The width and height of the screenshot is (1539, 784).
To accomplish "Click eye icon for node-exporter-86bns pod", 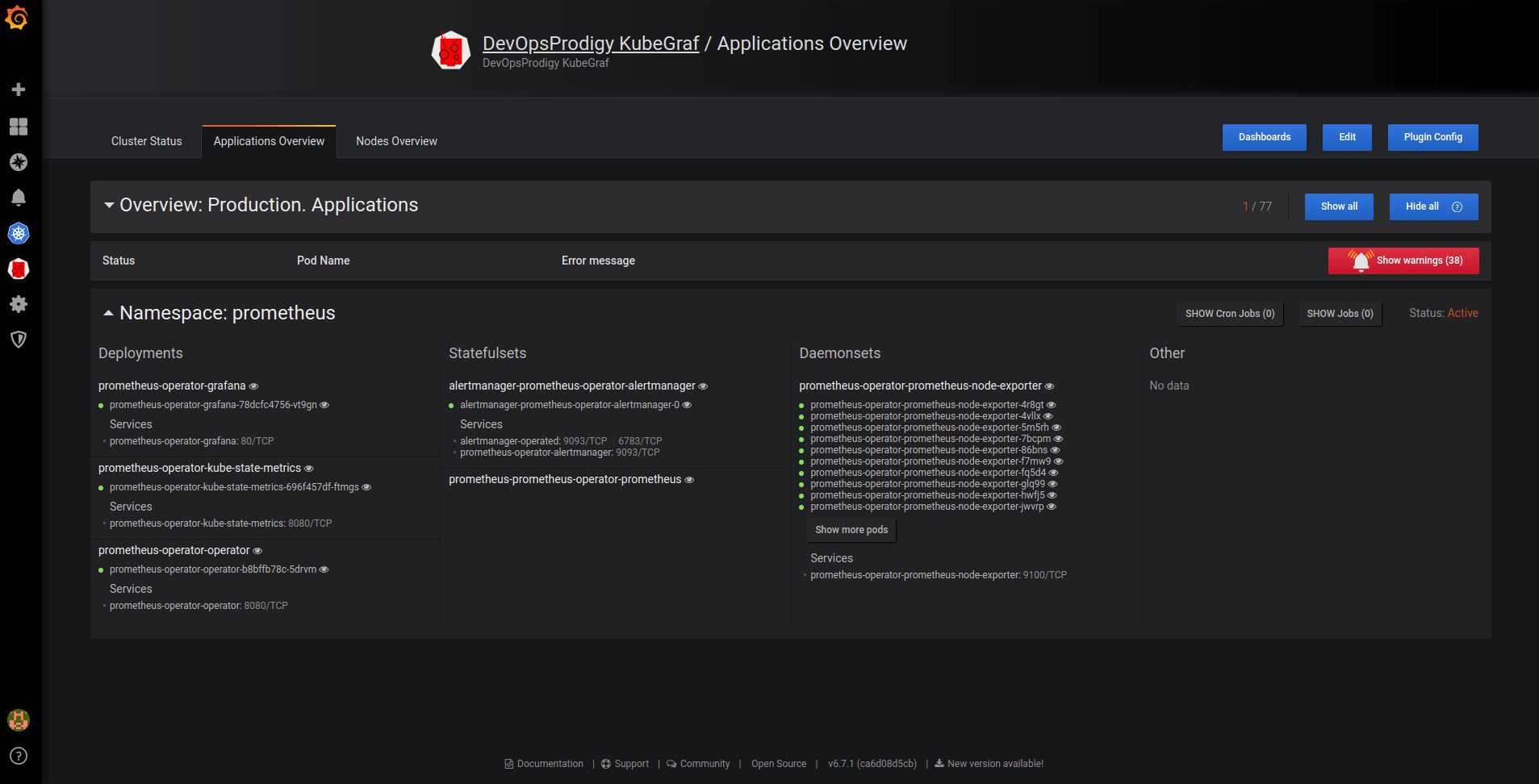I will coord(1055,450).
